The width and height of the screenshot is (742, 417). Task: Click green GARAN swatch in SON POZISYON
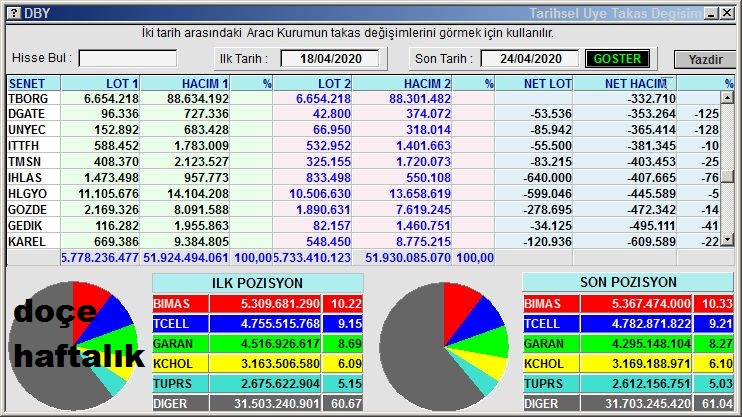(551, 344)
